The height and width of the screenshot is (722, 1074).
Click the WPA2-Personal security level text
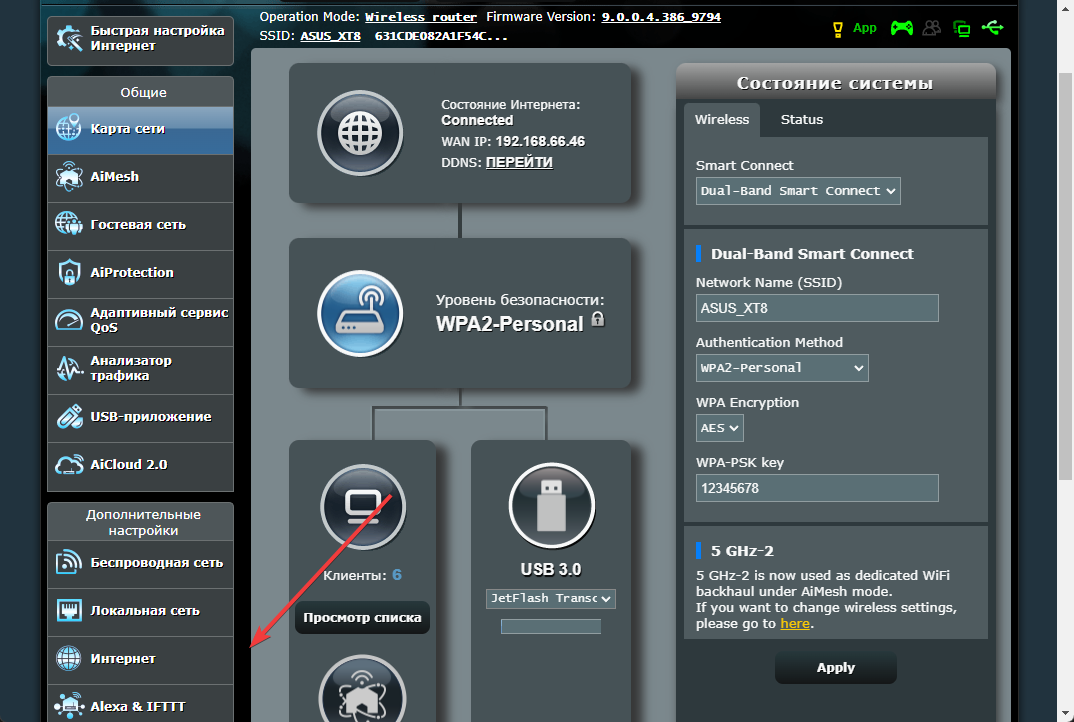(x=510, y=324)
